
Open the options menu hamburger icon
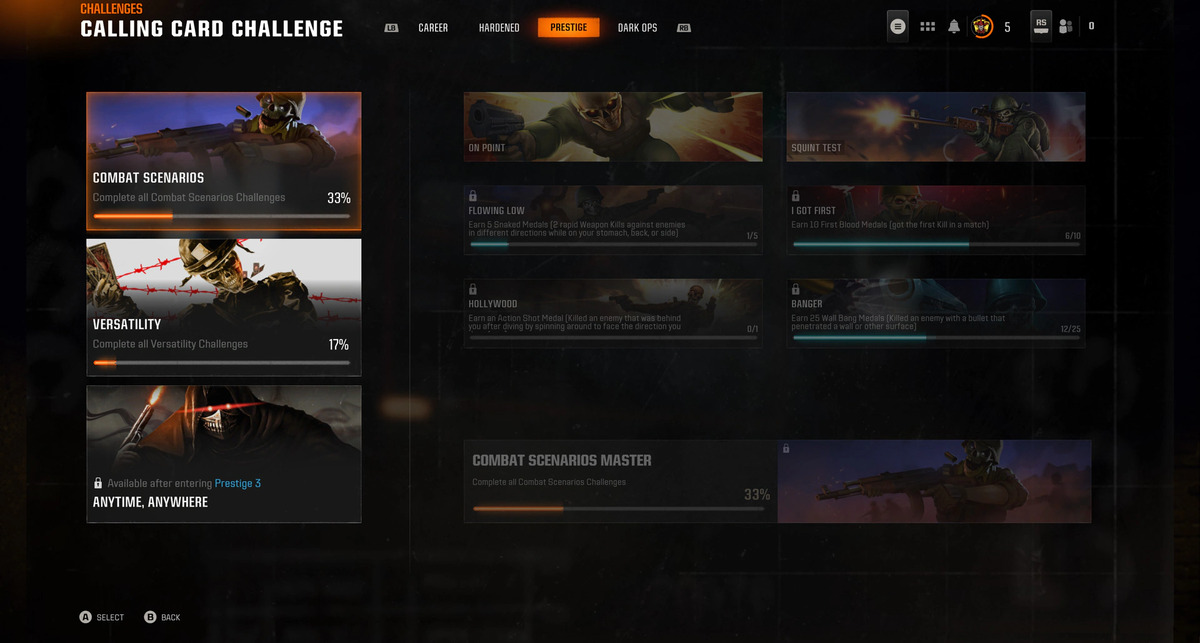click(898, 27)
